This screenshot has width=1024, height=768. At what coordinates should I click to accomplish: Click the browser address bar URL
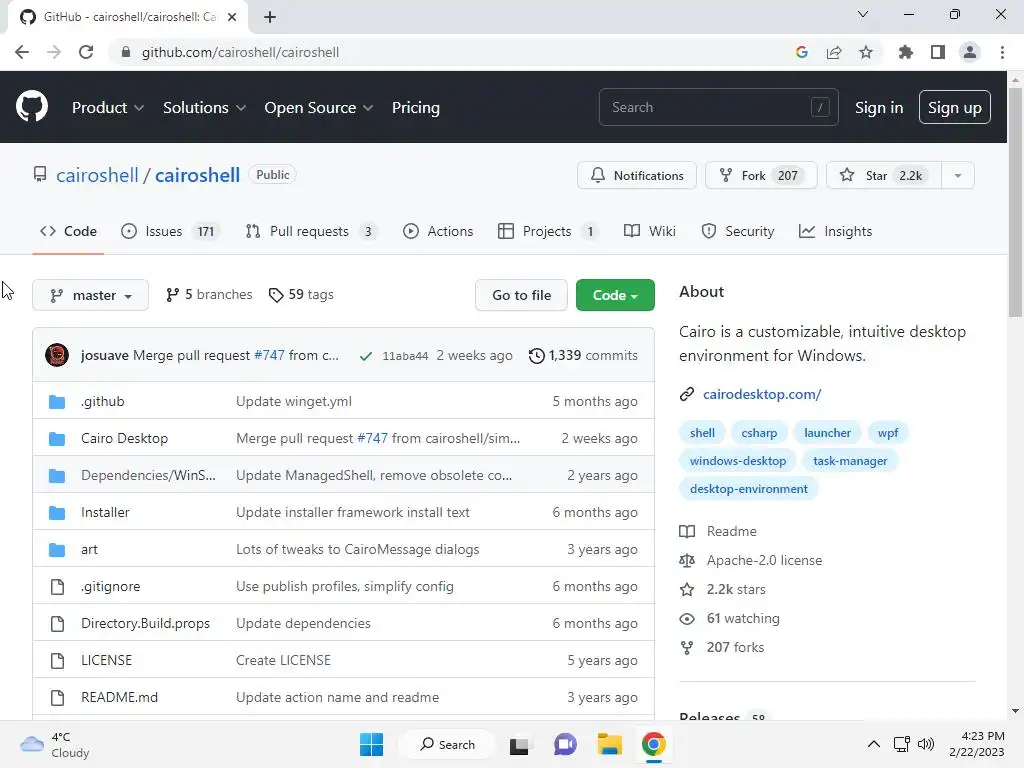click(240, 52)
